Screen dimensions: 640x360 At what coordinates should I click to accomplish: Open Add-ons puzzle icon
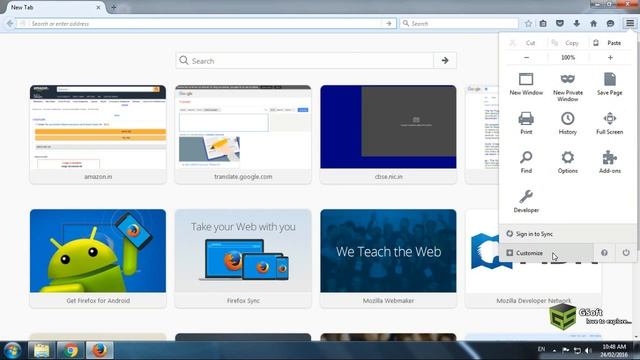(610, 162)
